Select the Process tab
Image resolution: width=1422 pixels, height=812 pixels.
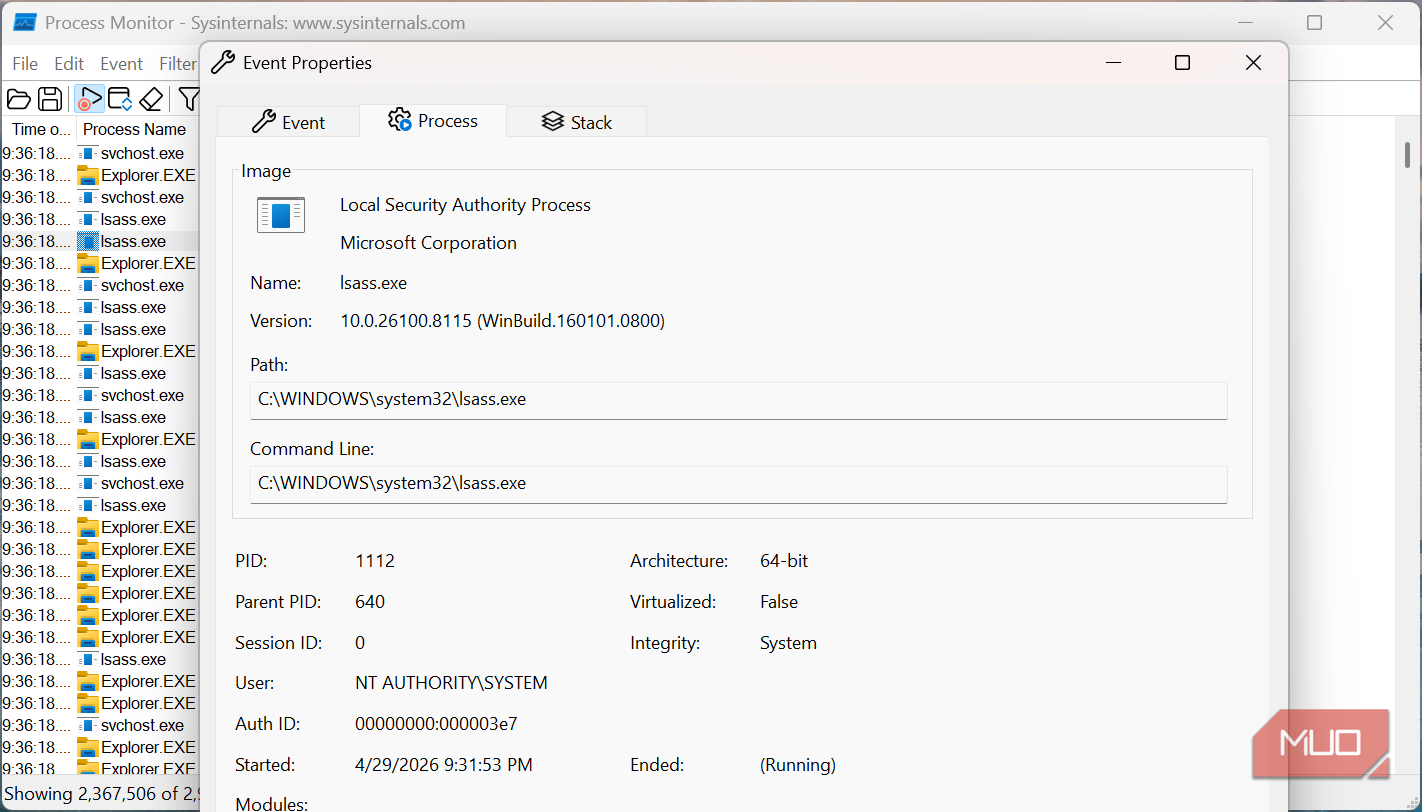[433, 121]
